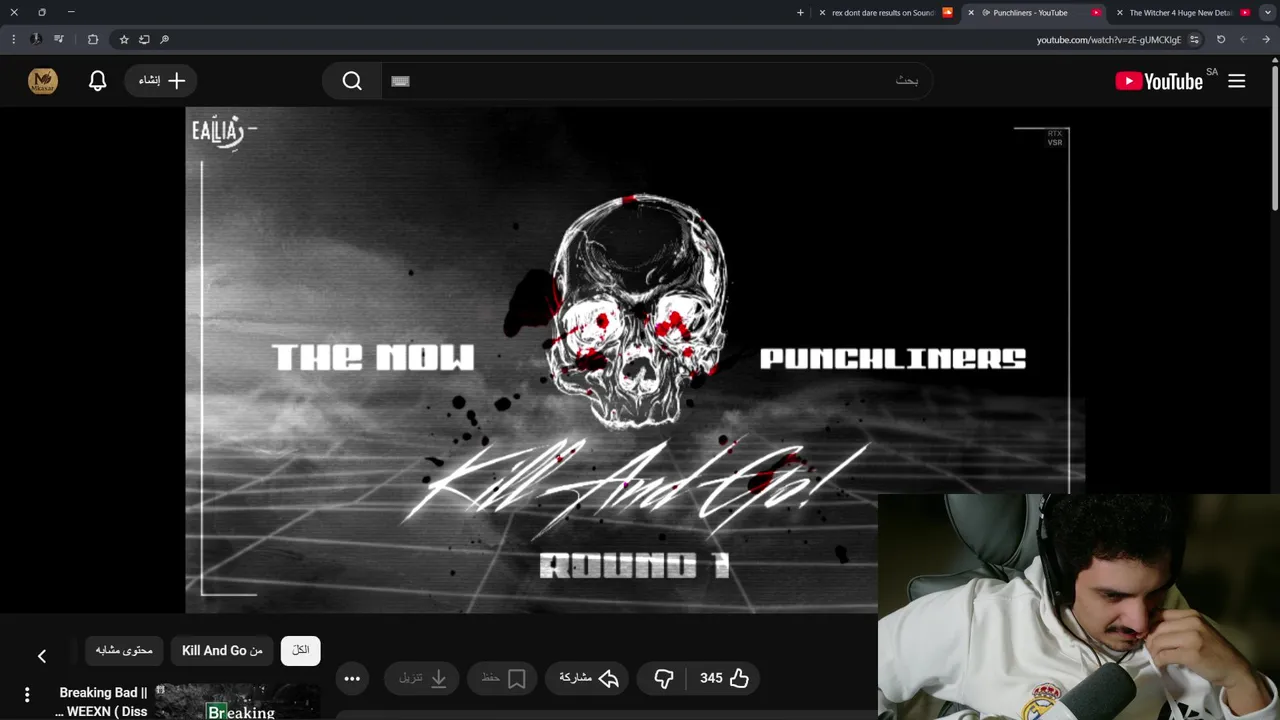Open the site information icon in address bar

pyautogui.click(x=1194, y=40)
